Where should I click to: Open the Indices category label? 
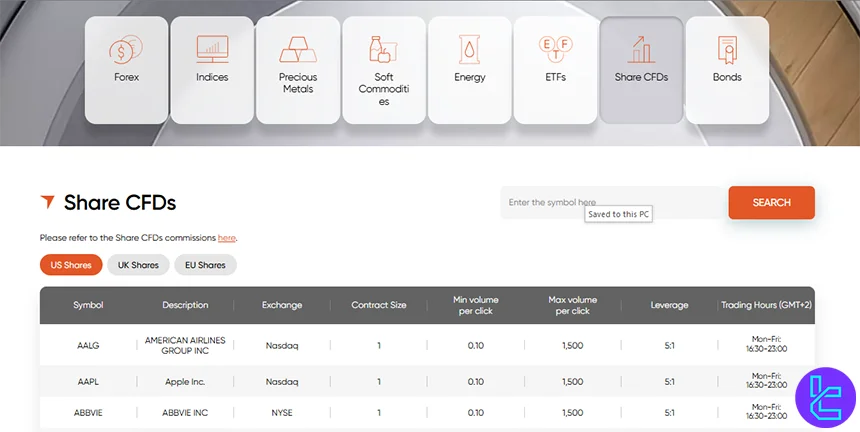point(212,77)
